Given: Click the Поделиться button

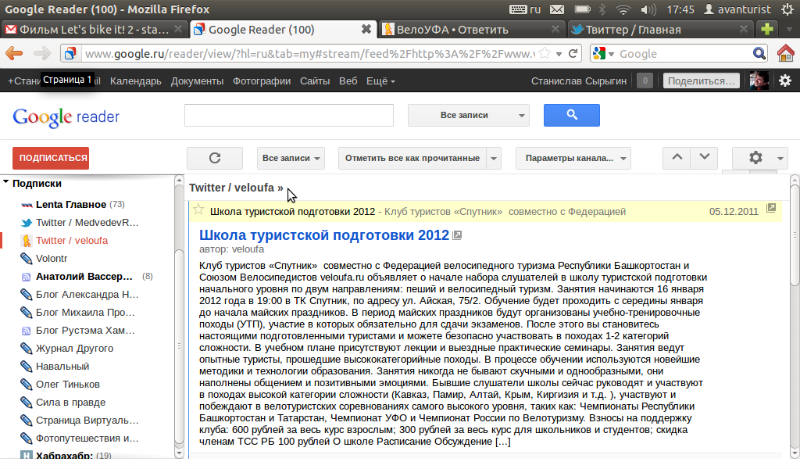Looking at the screenshot, I should pos(701,81).
